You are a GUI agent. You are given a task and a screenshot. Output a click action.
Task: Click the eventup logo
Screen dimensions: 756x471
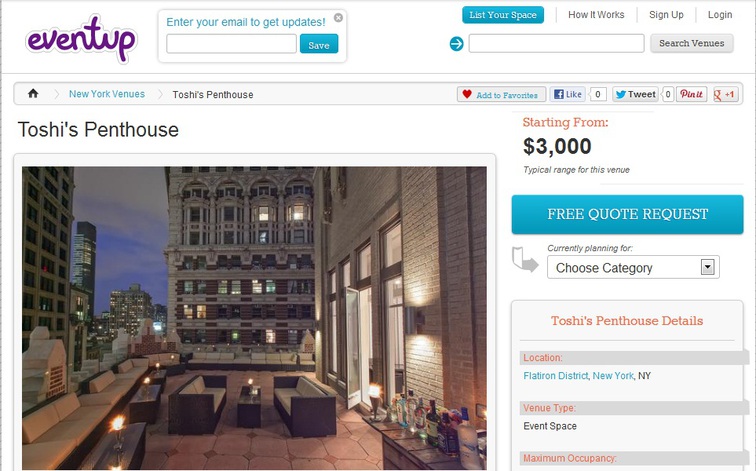81,39
